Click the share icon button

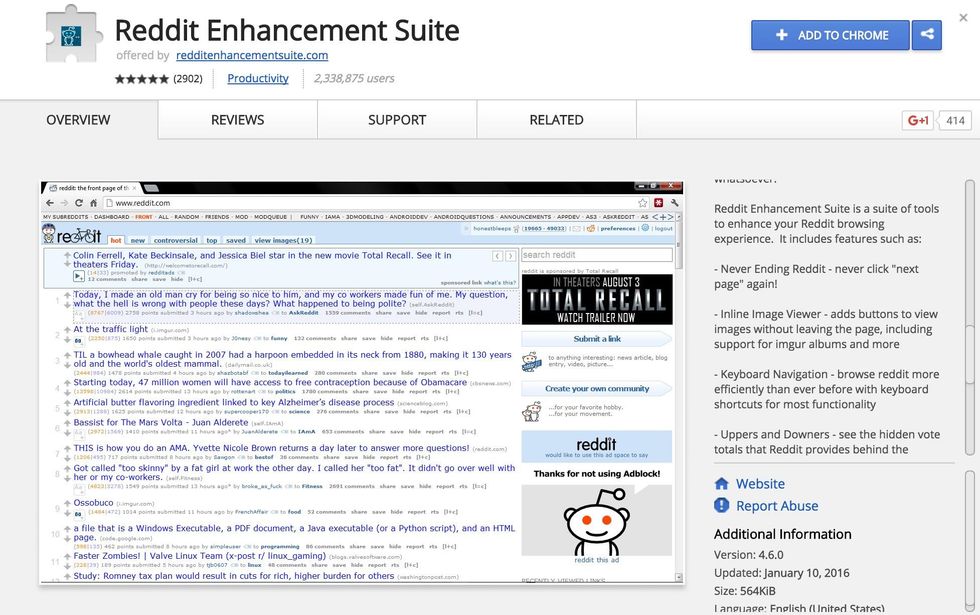[927, 35]
